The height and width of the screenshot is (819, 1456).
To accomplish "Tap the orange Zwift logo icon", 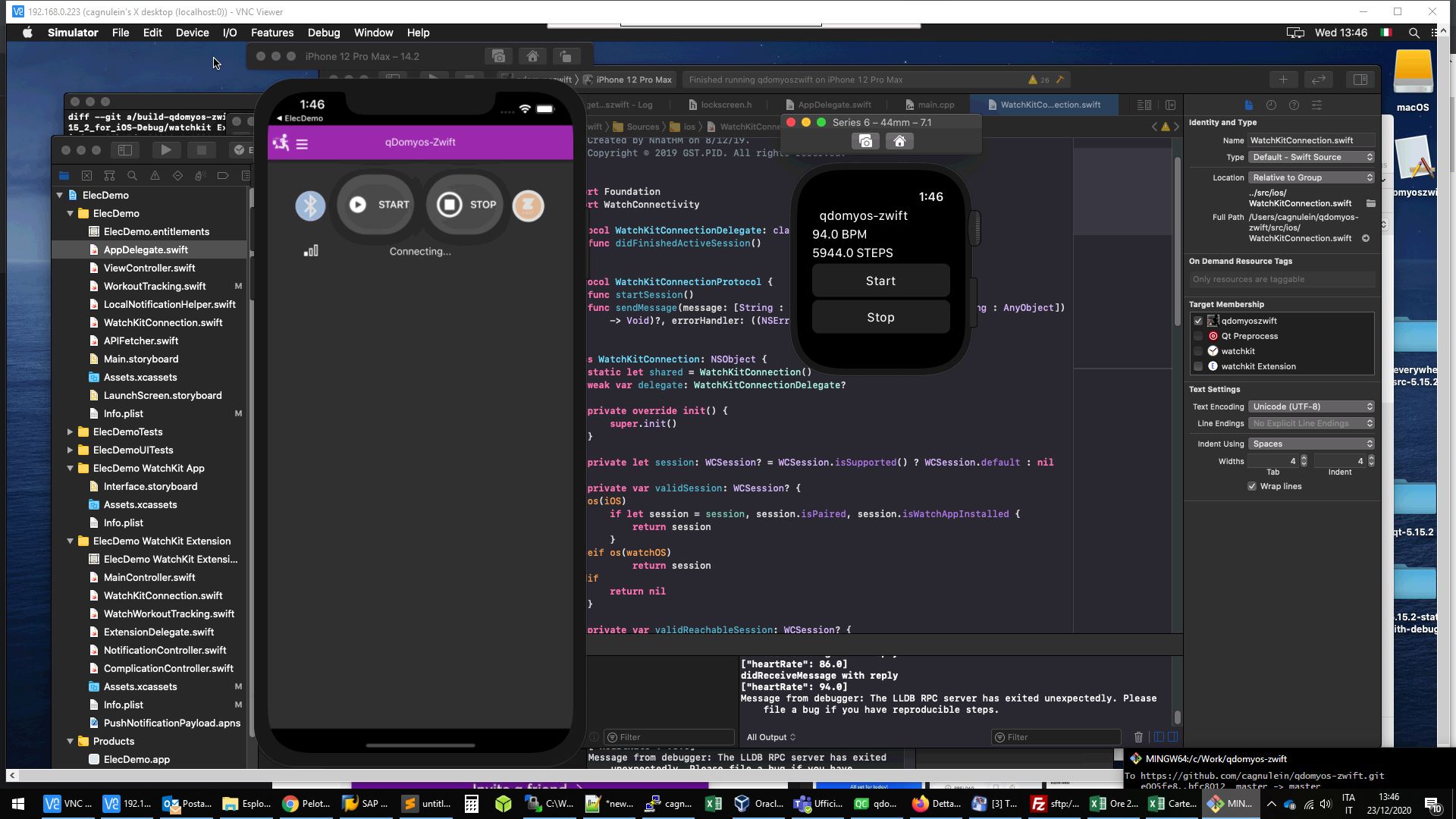I will click(x=529, y=206).
